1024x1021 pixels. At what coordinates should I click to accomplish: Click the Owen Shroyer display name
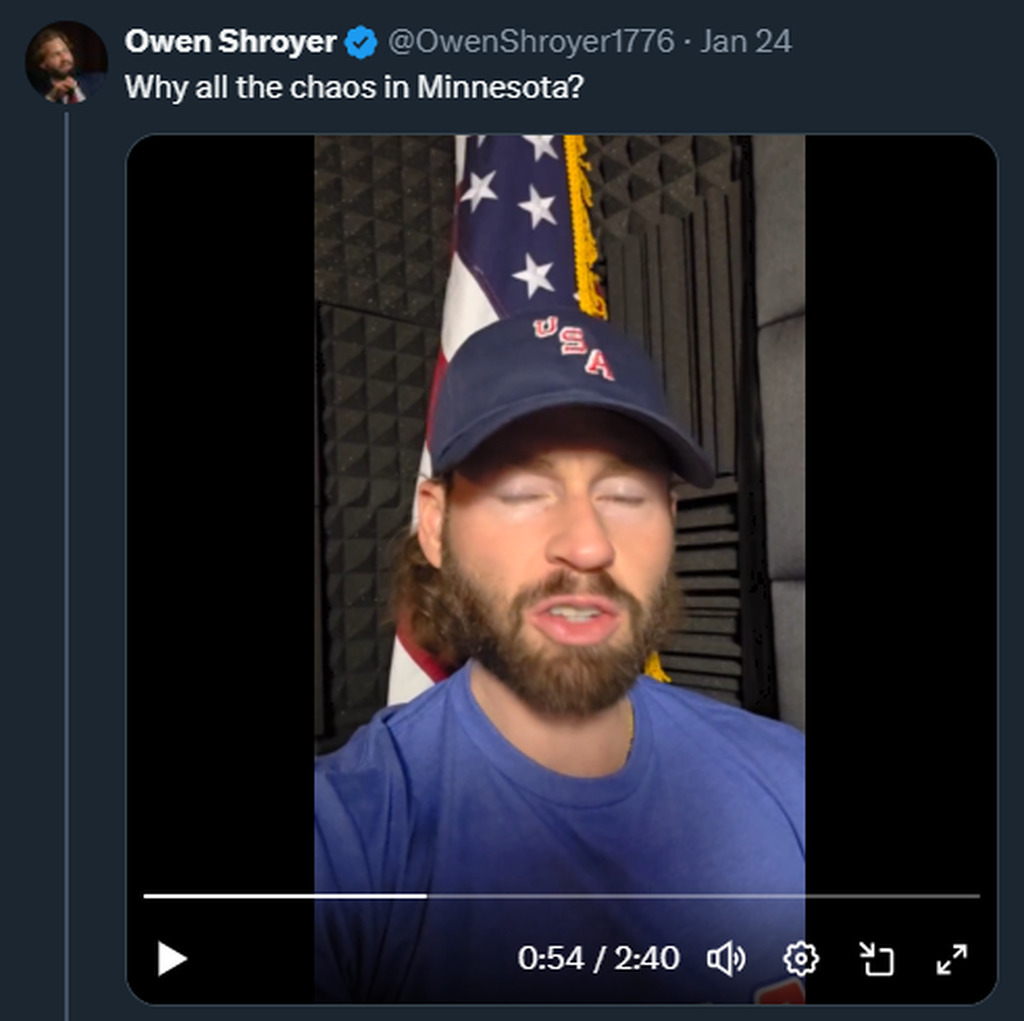click(x=230, y=42)
